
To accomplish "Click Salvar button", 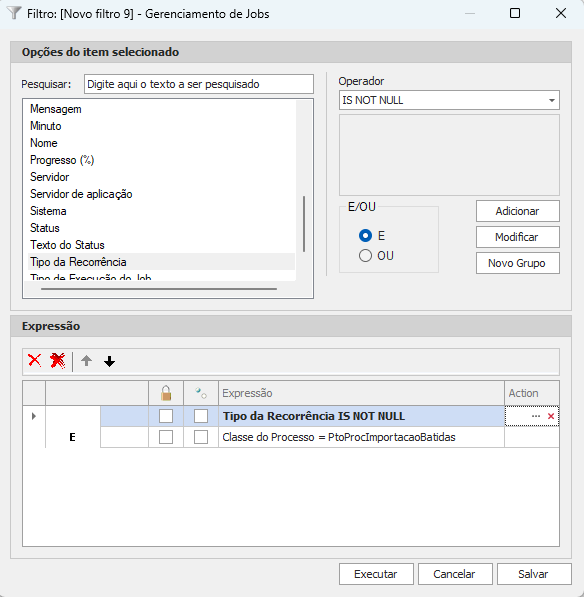I will (x=534, y=574).
